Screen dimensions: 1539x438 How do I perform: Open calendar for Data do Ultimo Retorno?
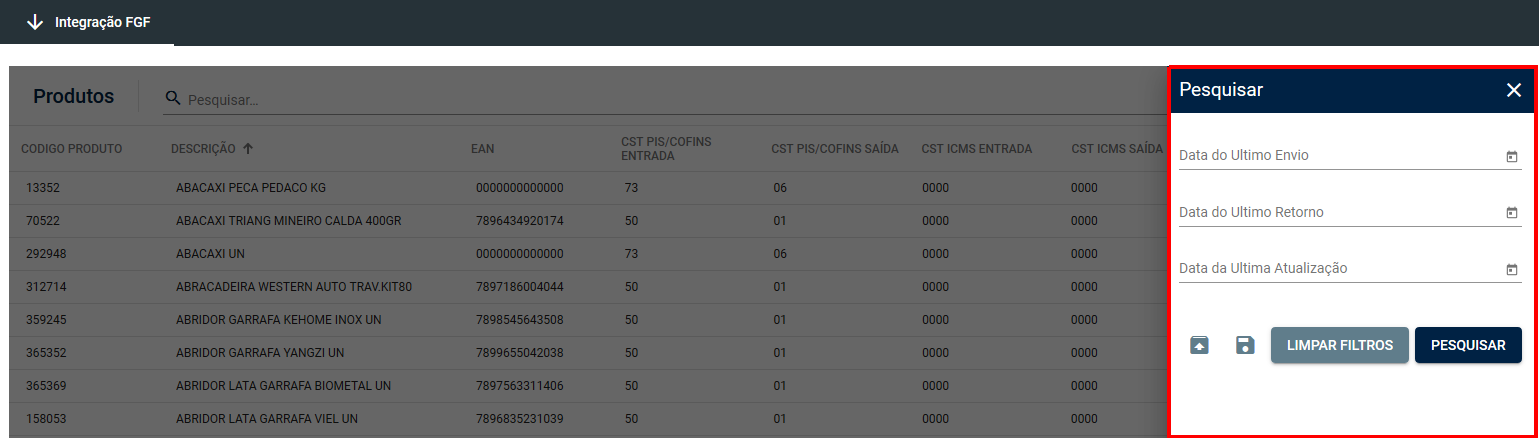click(1511, 212)
